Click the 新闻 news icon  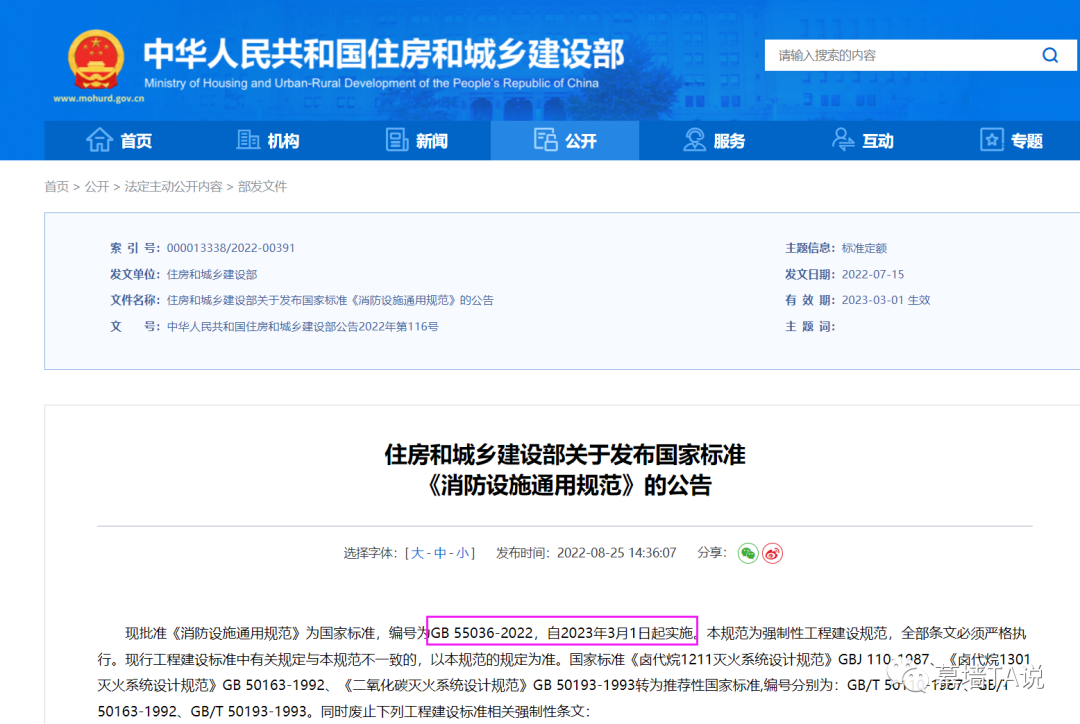point(397,140)
